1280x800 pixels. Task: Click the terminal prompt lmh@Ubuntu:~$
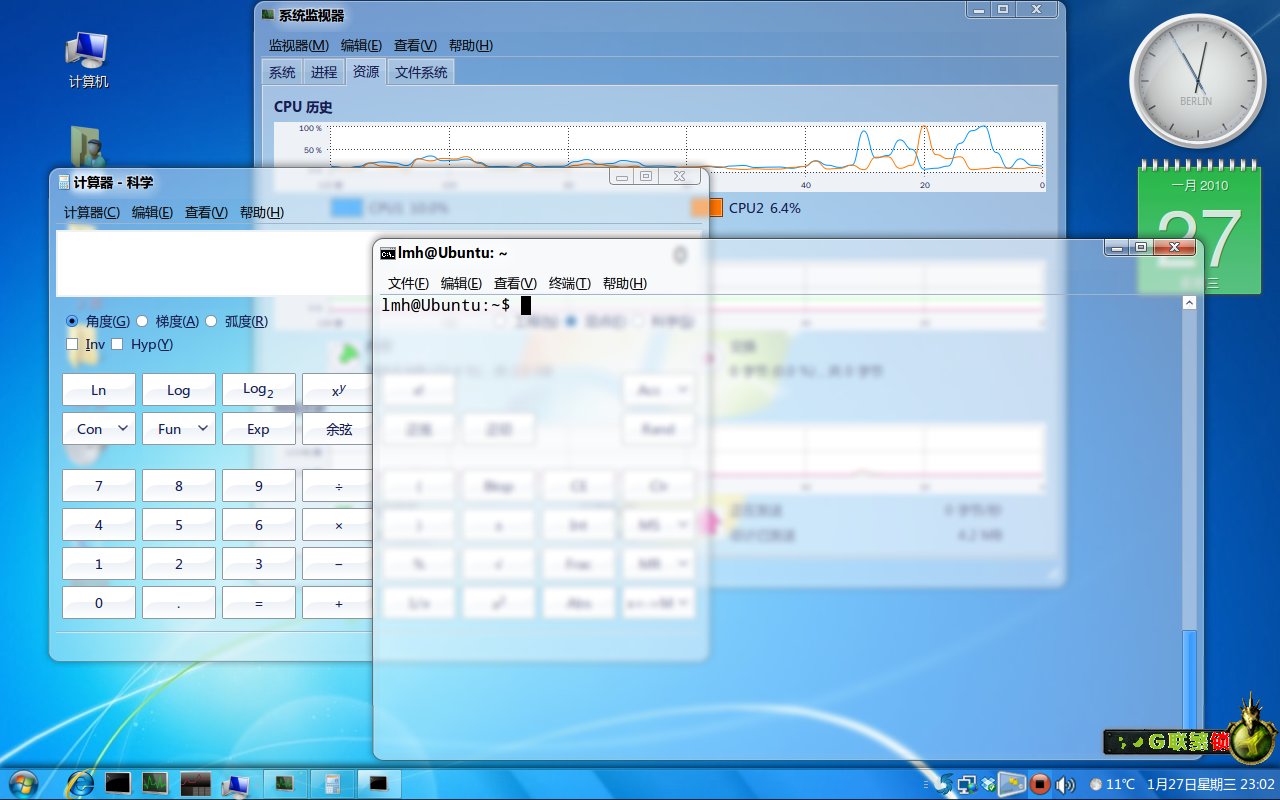pyautogui.click(x=446, y=305)
